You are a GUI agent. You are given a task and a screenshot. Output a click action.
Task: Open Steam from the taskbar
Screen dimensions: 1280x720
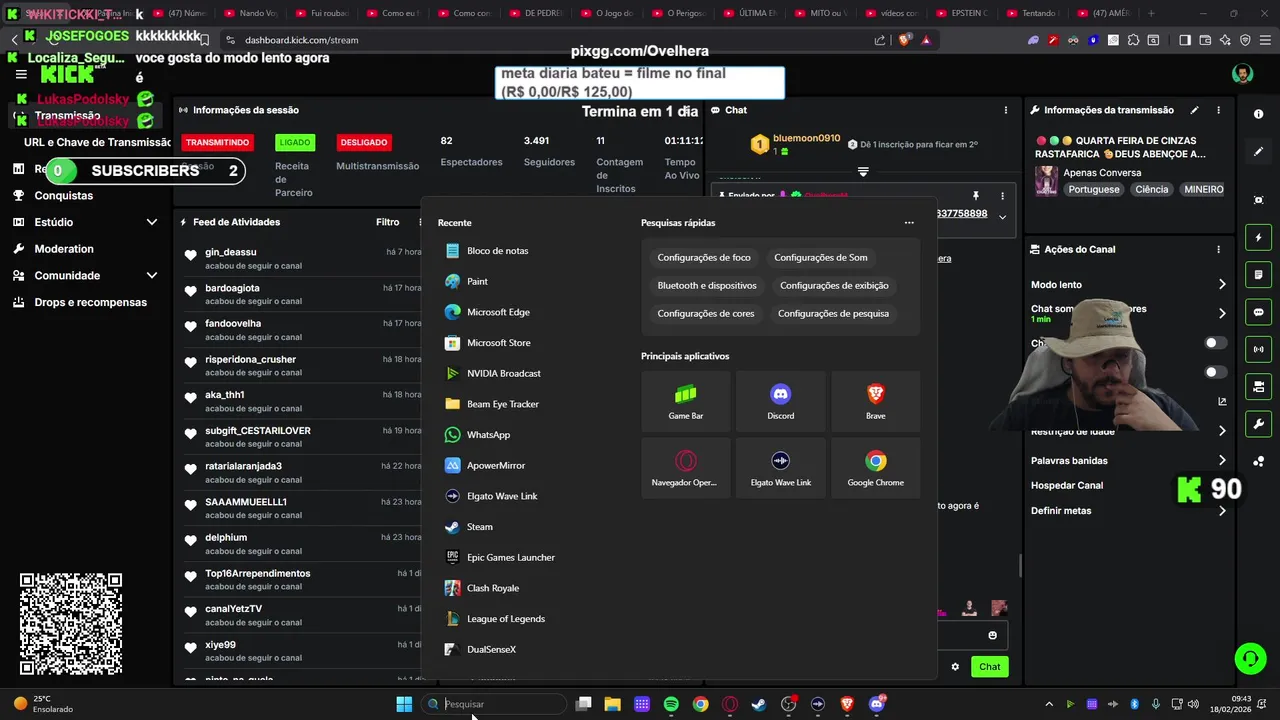759,704
